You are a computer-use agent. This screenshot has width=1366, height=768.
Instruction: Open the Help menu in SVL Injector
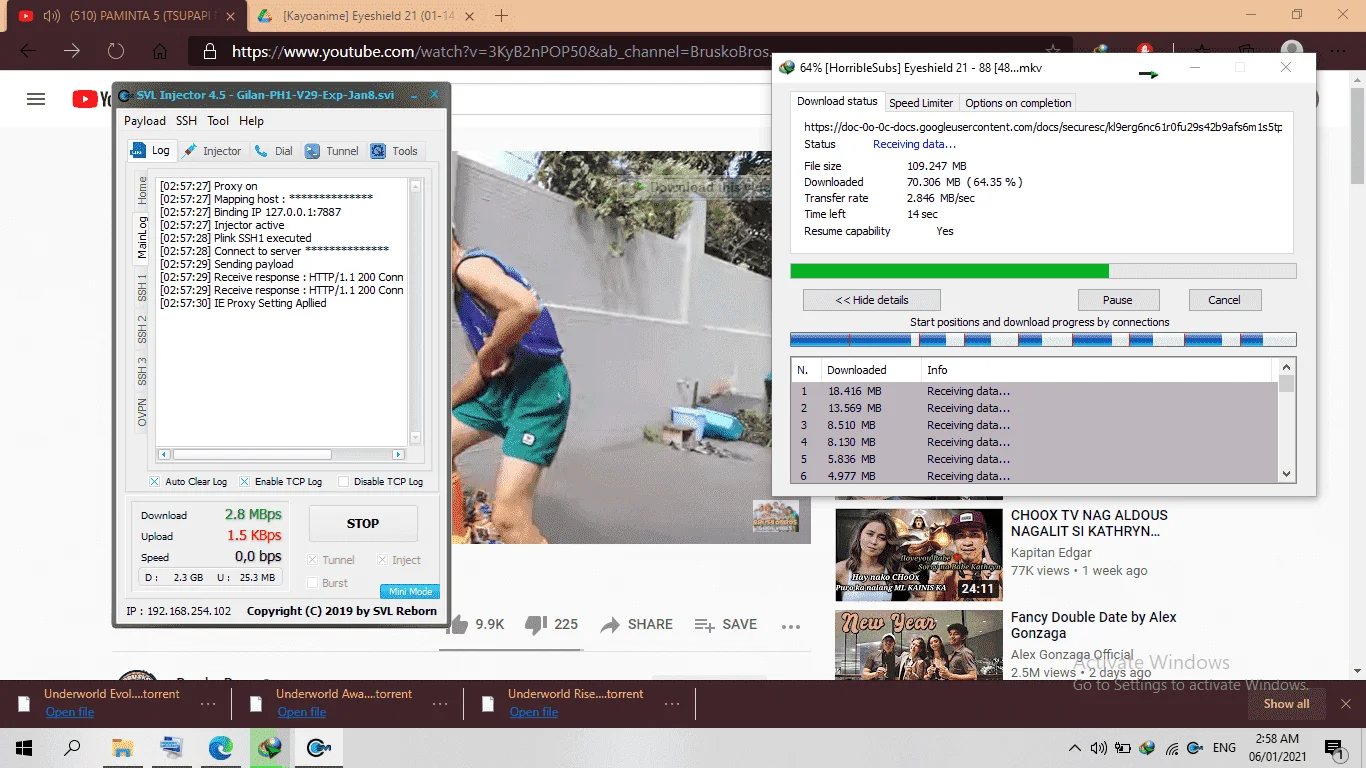click(x=252, y=121)
